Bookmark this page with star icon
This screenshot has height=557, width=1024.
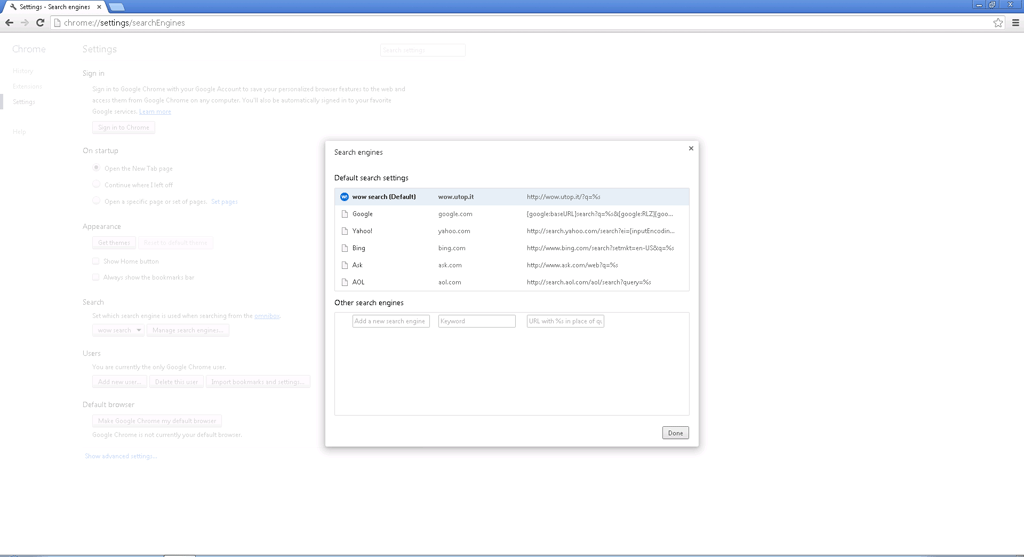point(997,22)
